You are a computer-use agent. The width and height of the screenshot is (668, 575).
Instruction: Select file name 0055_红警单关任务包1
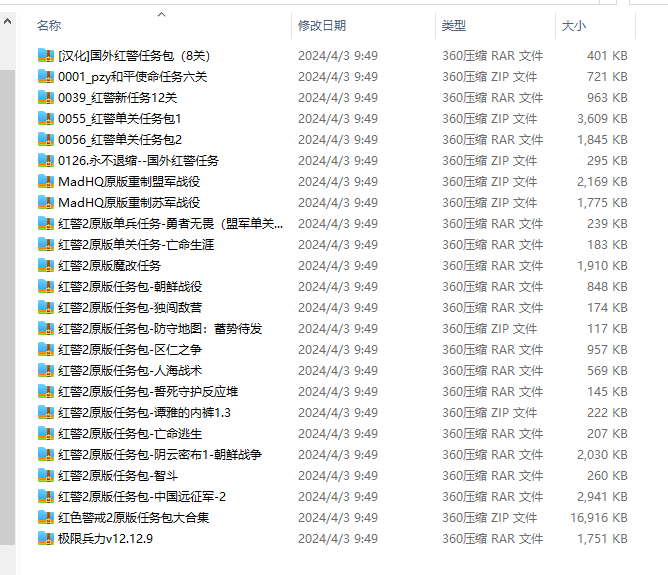120,118
